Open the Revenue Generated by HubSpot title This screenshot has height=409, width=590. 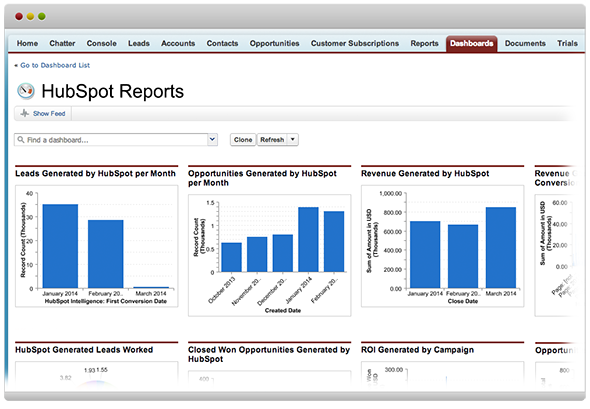click(x=425, y=173)
